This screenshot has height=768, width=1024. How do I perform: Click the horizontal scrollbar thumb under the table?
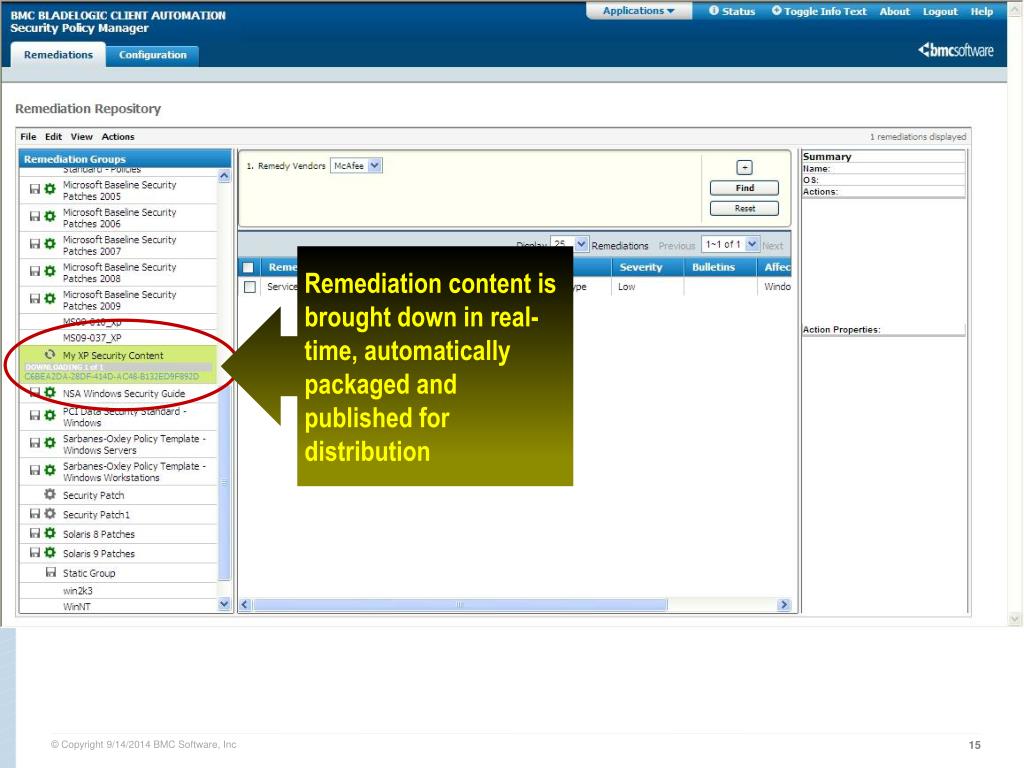460,605
